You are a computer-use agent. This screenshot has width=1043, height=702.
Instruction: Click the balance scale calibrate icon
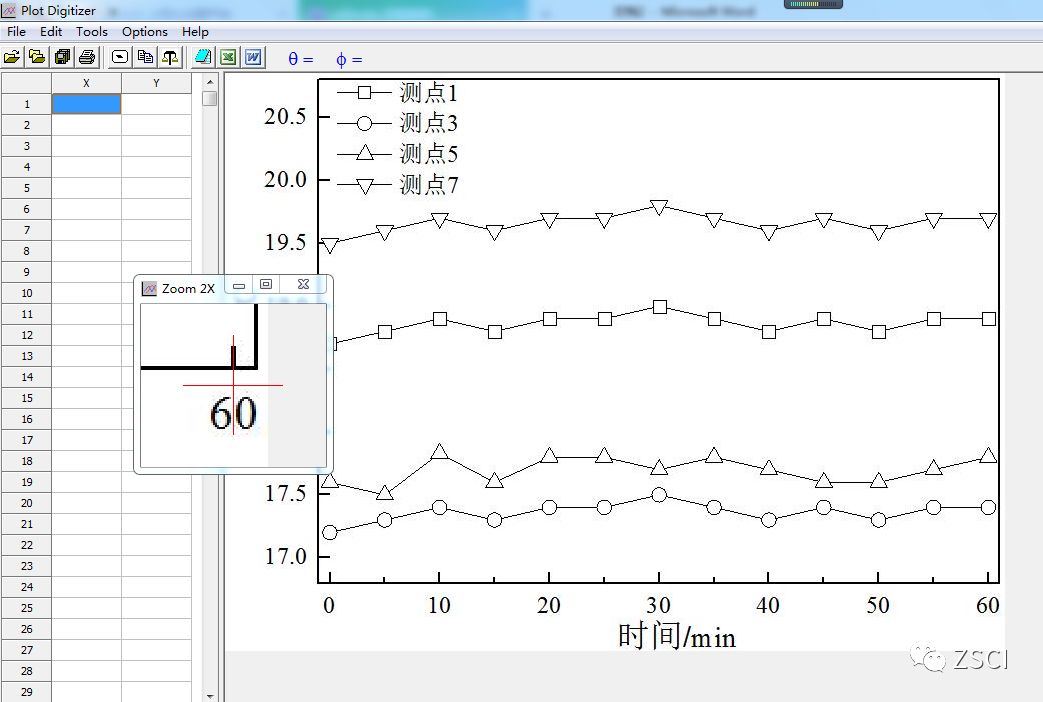click(170, 58)
